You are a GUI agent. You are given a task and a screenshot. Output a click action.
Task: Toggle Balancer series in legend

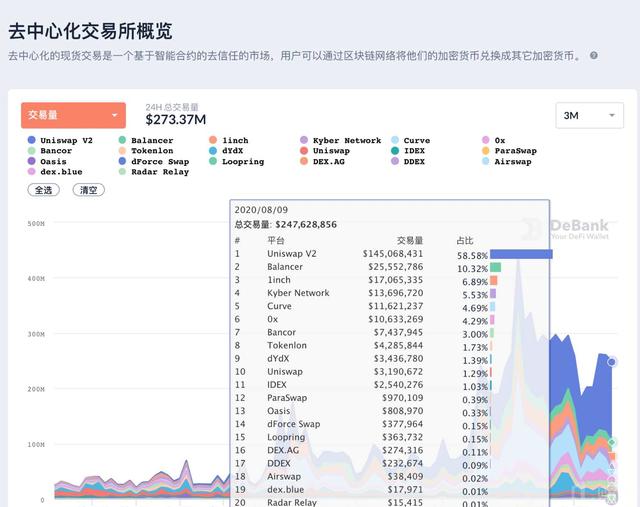click(x=146, y=140)
